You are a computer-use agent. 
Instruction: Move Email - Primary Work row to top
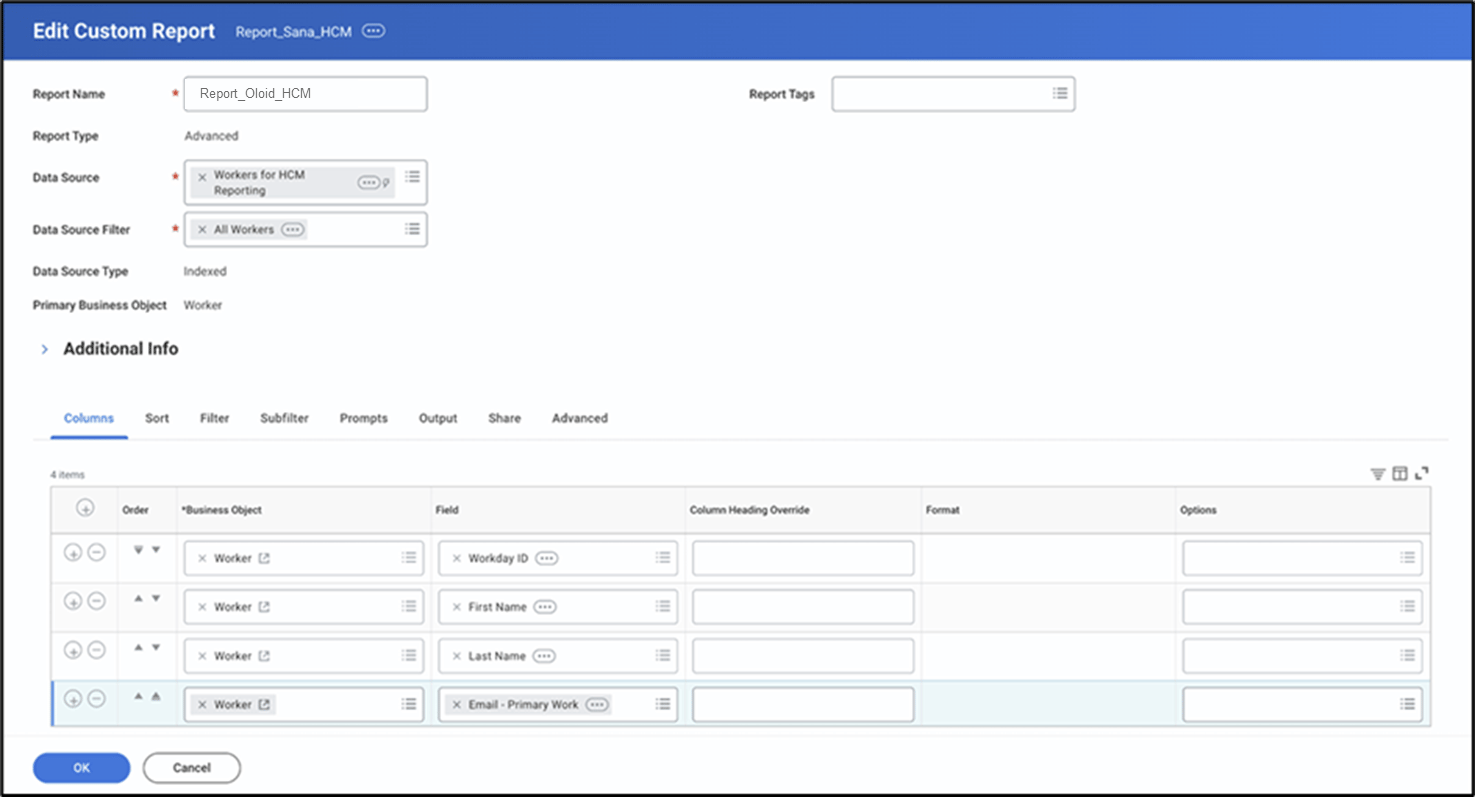155,696
